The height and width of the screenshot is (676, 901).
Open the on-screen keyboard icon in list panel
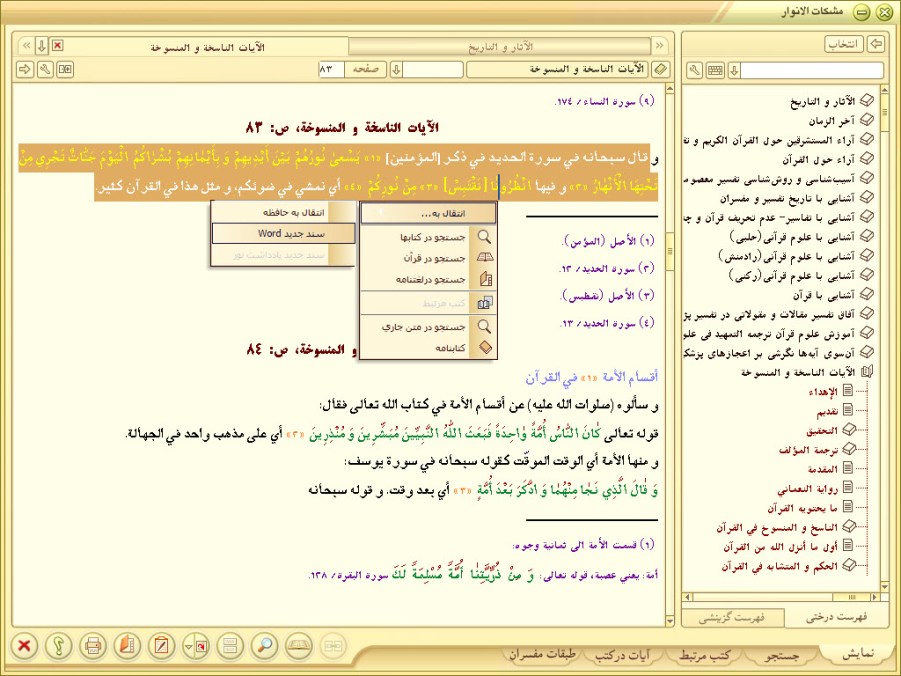tap(715, 70)
